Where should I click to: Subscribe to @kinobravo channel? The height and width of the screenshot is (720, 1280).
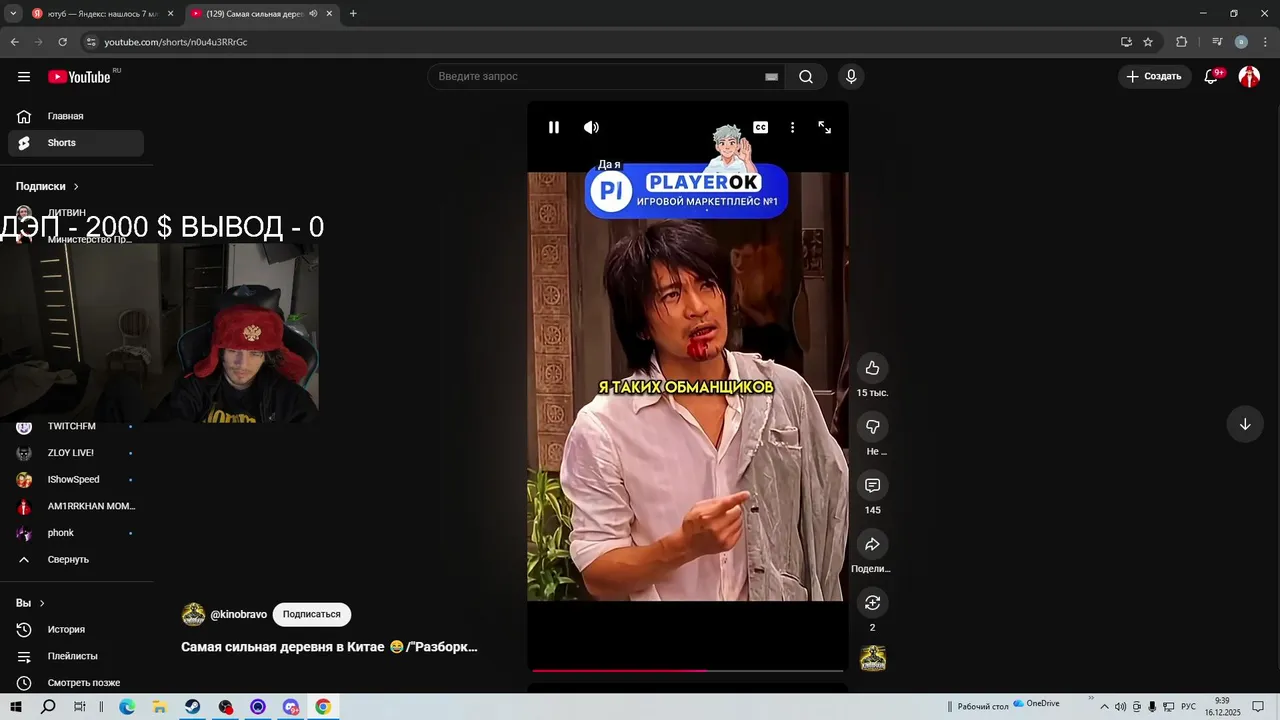[311, 614]
